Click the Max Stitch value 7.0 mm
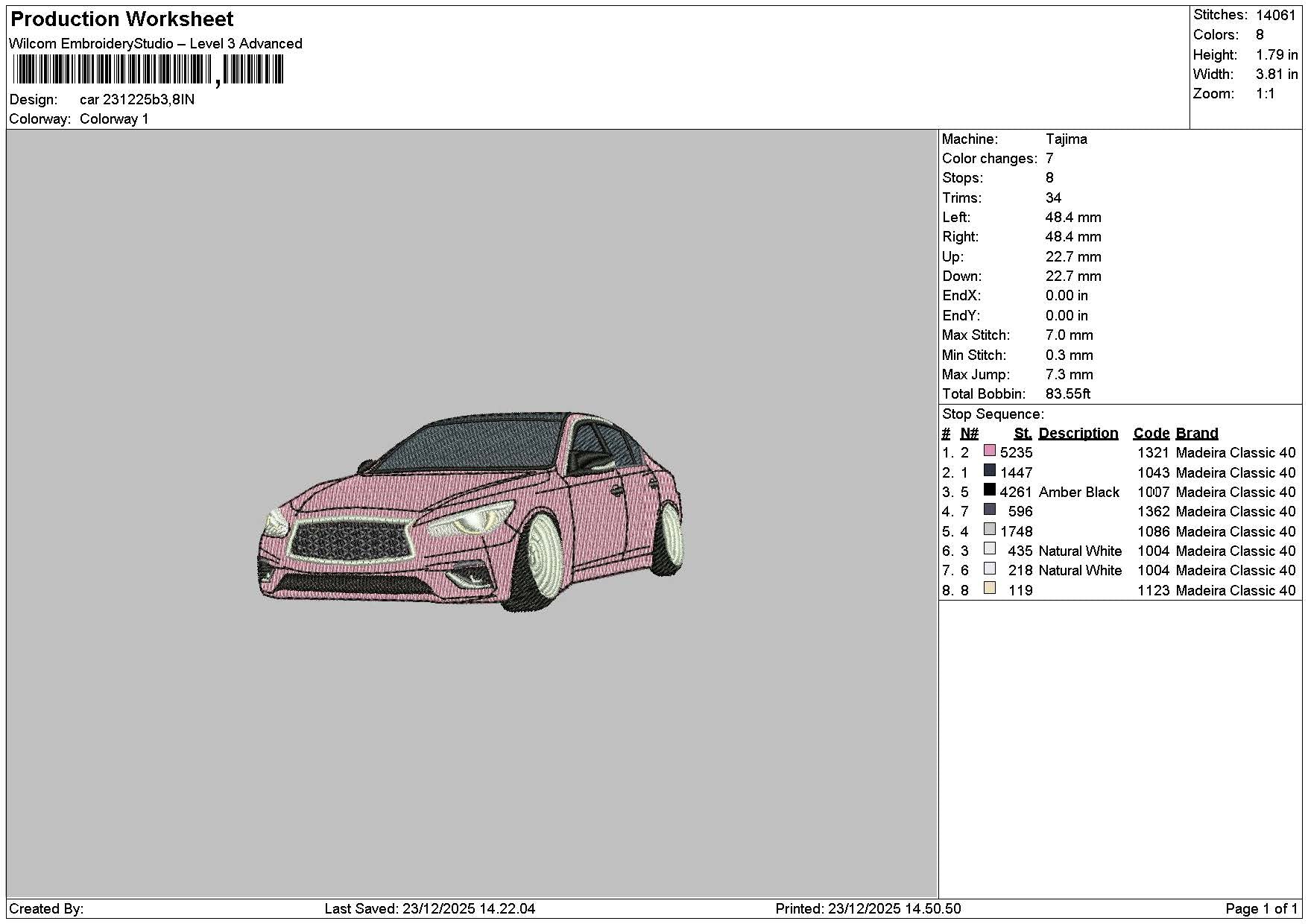The image size is (1308, 924). [1069, 335]
